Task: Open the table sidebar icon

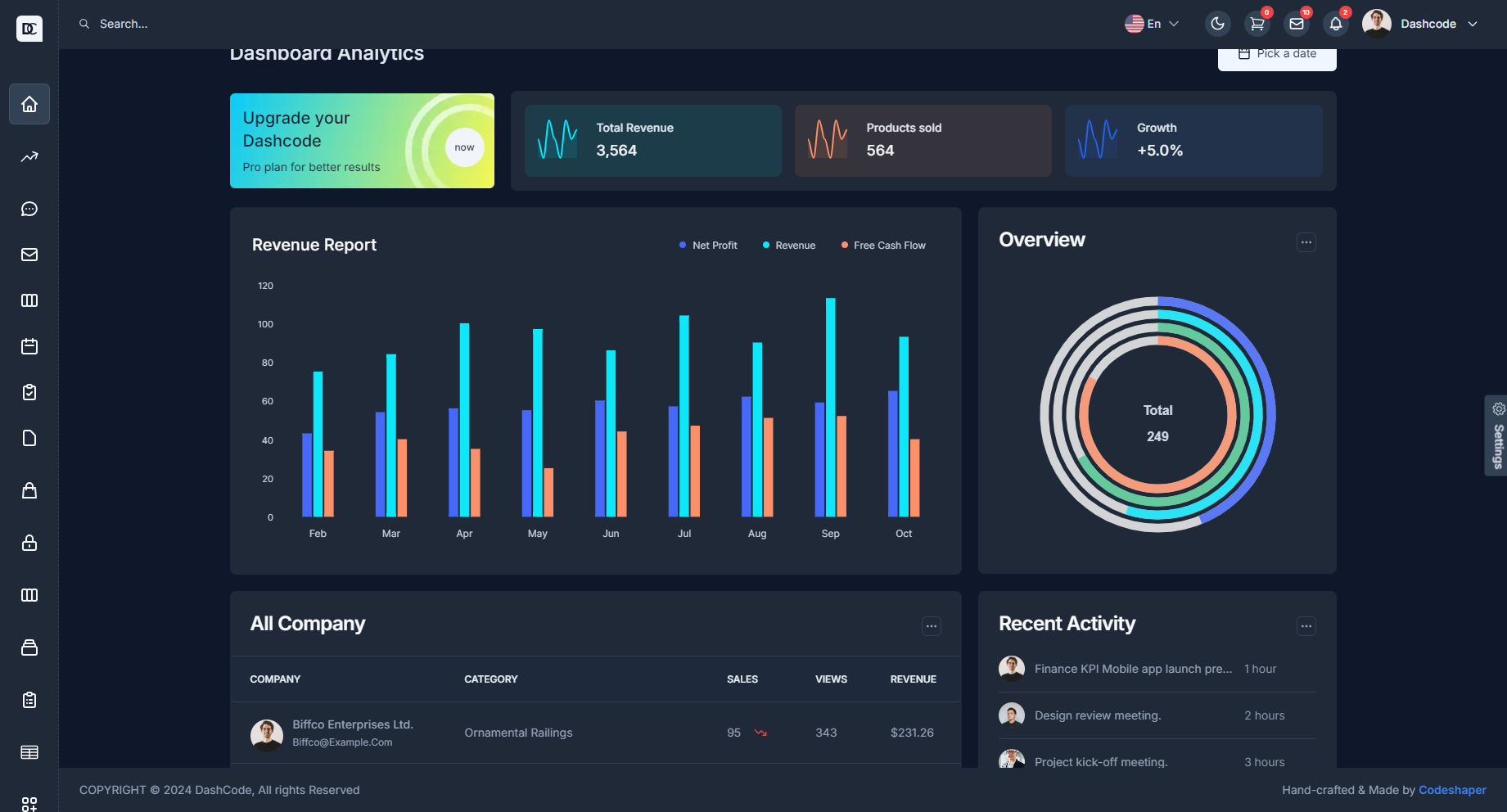Action: pos(29,752)
